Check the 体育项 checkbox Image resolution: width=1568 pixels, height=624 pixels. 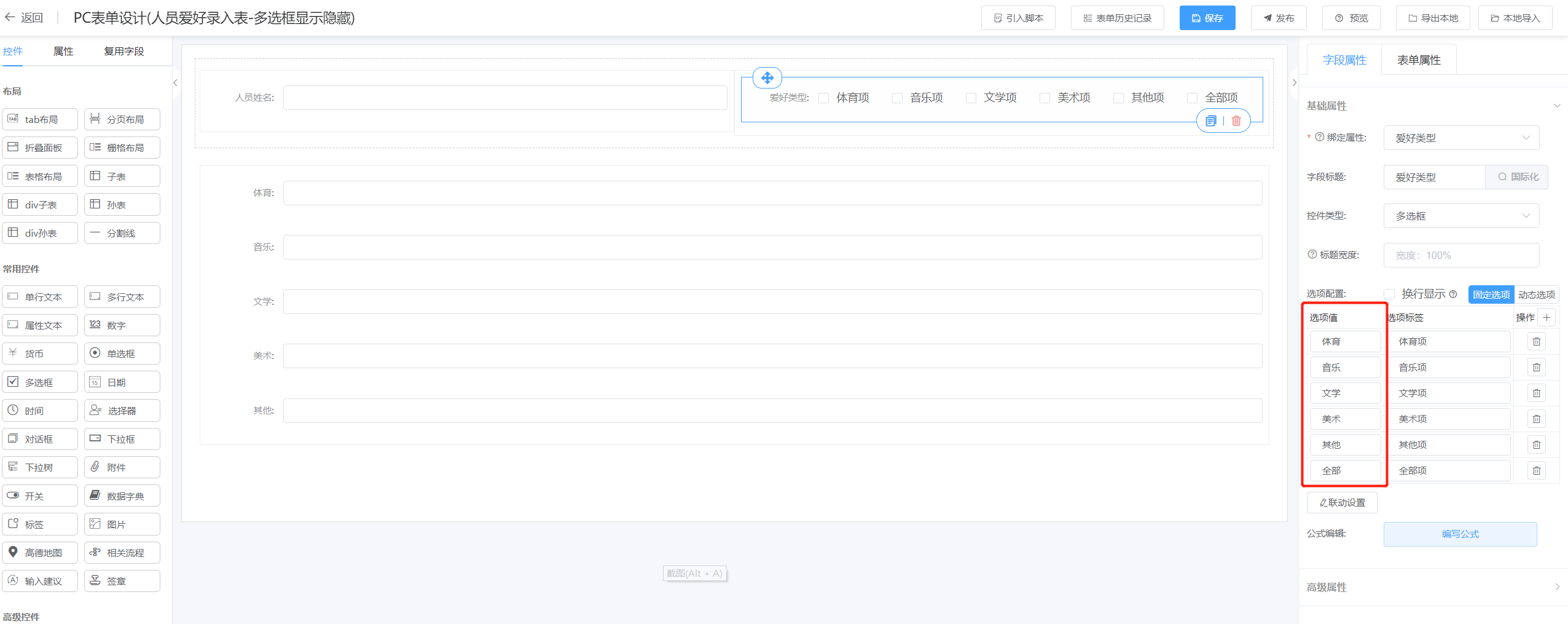[x=824, y=98]
